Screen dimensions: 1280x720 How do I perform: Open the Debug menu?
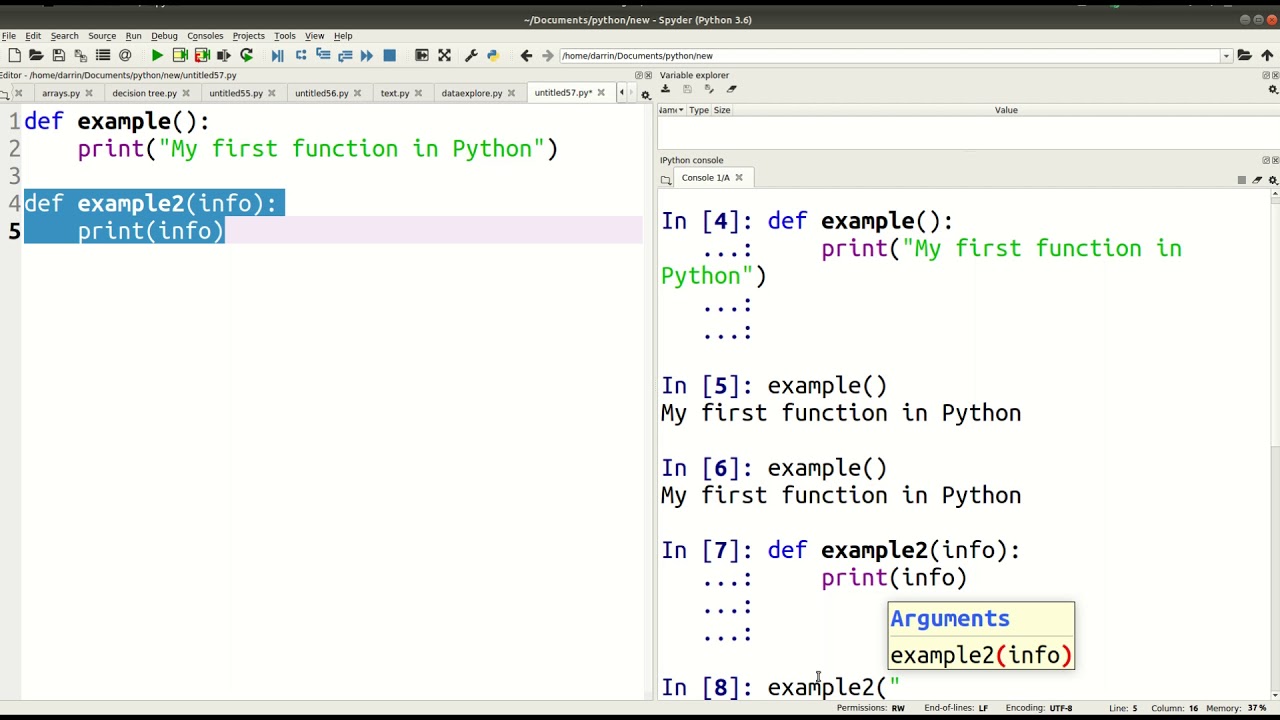tap(164, 36)
